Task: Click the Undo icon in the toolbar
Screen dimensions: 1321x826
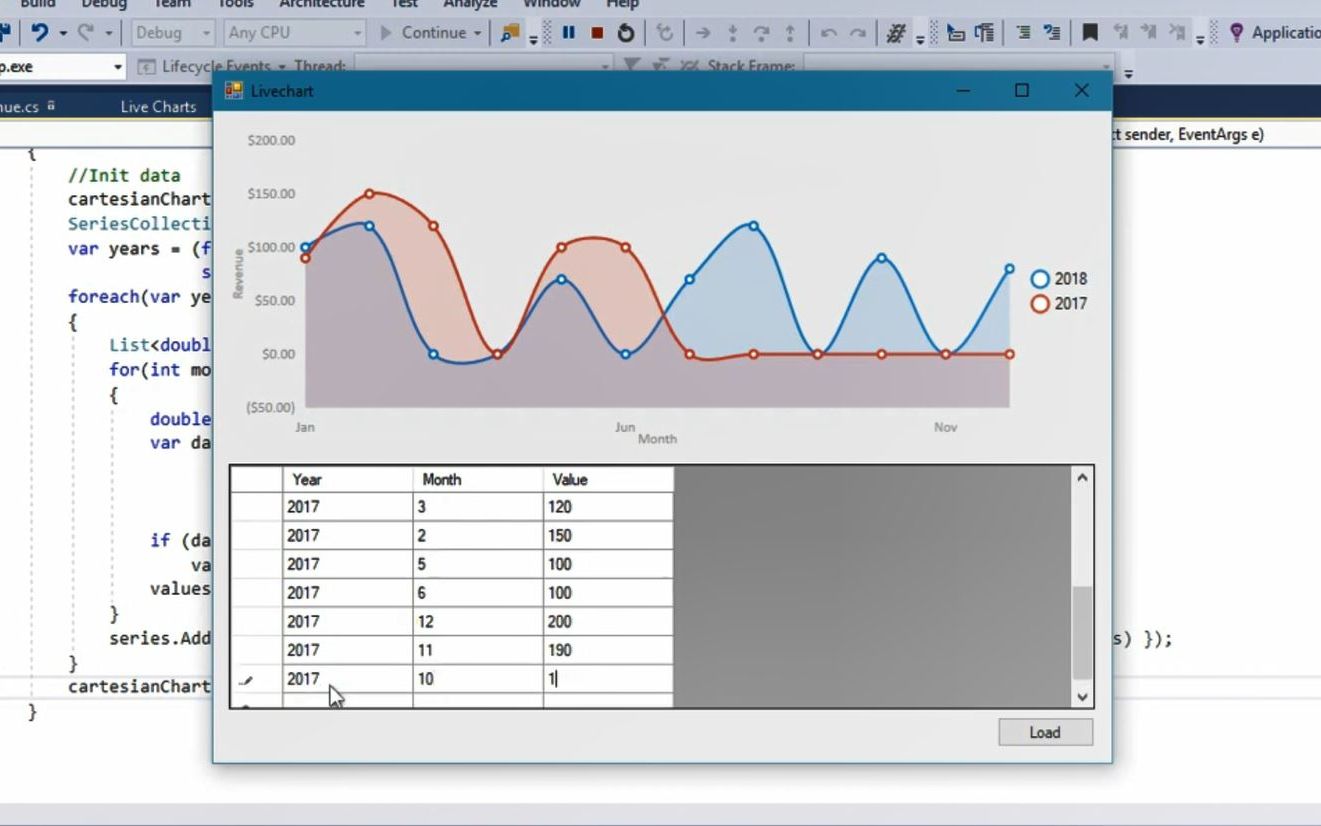Action: coord(39,32)
